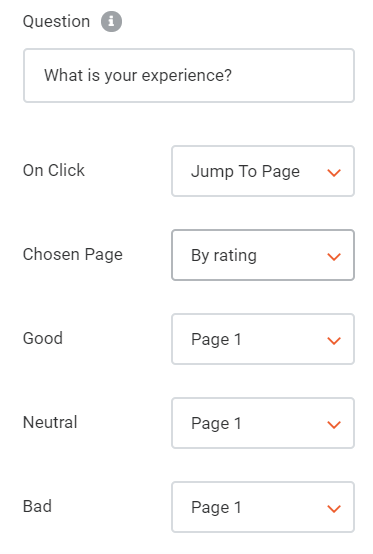Image resolution: width=373 pixels, height=554 pixels.
Task: Click the Good label
Action: point(43,338)
